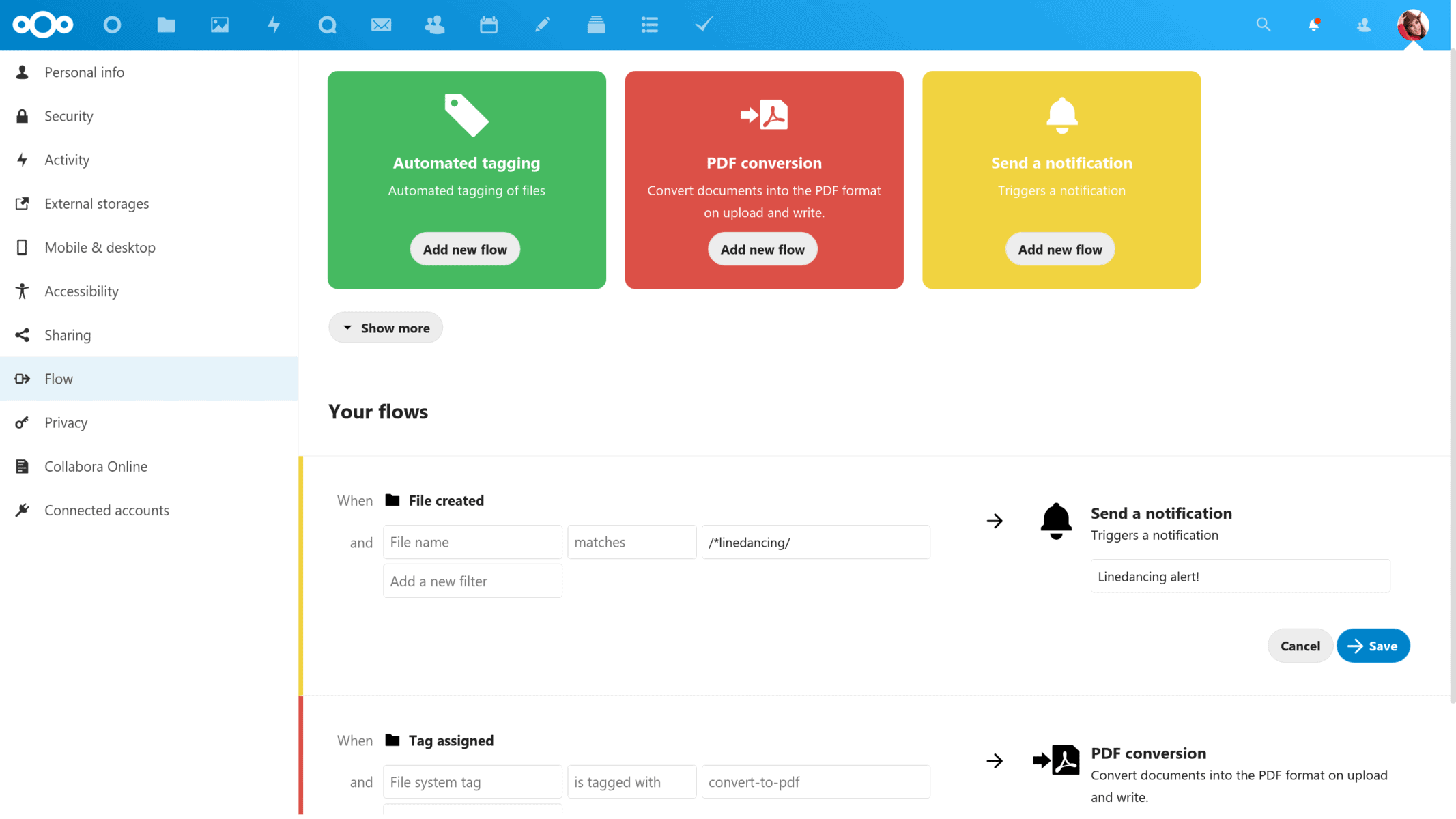
Task: Open the Add a new filter dropdown
Action: pos(472,581)
